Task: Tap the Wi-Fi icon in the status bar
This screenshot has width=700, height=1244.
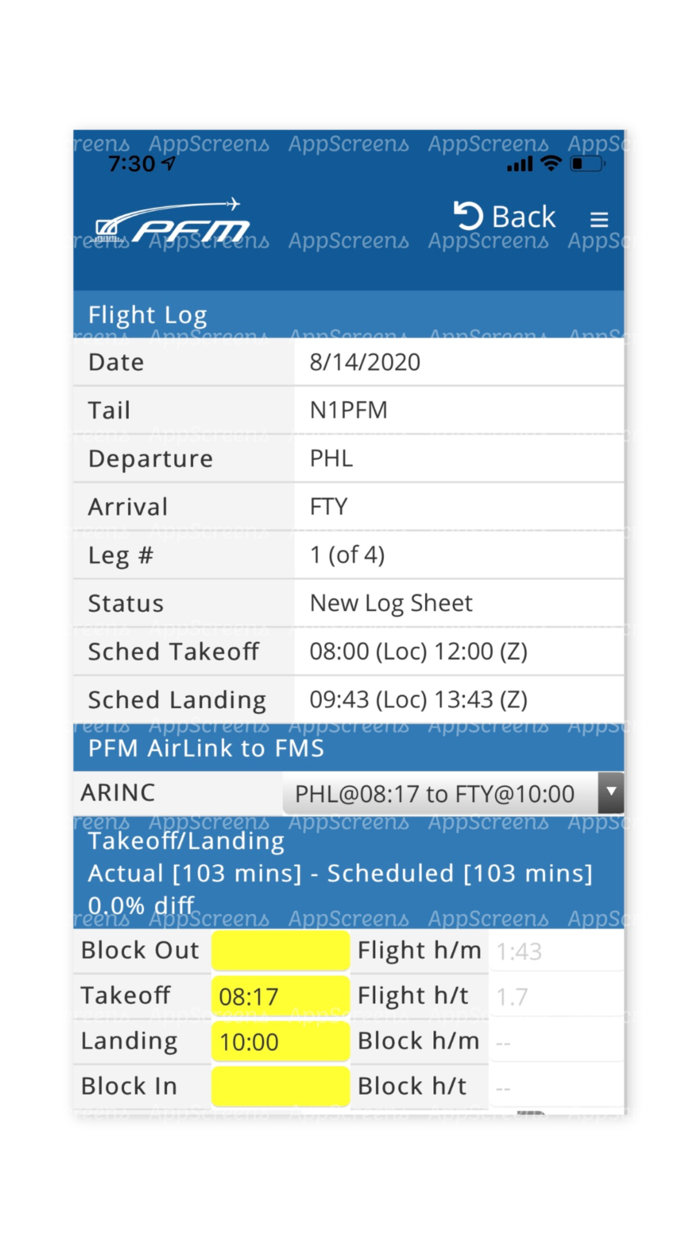Action: (551, 164)
